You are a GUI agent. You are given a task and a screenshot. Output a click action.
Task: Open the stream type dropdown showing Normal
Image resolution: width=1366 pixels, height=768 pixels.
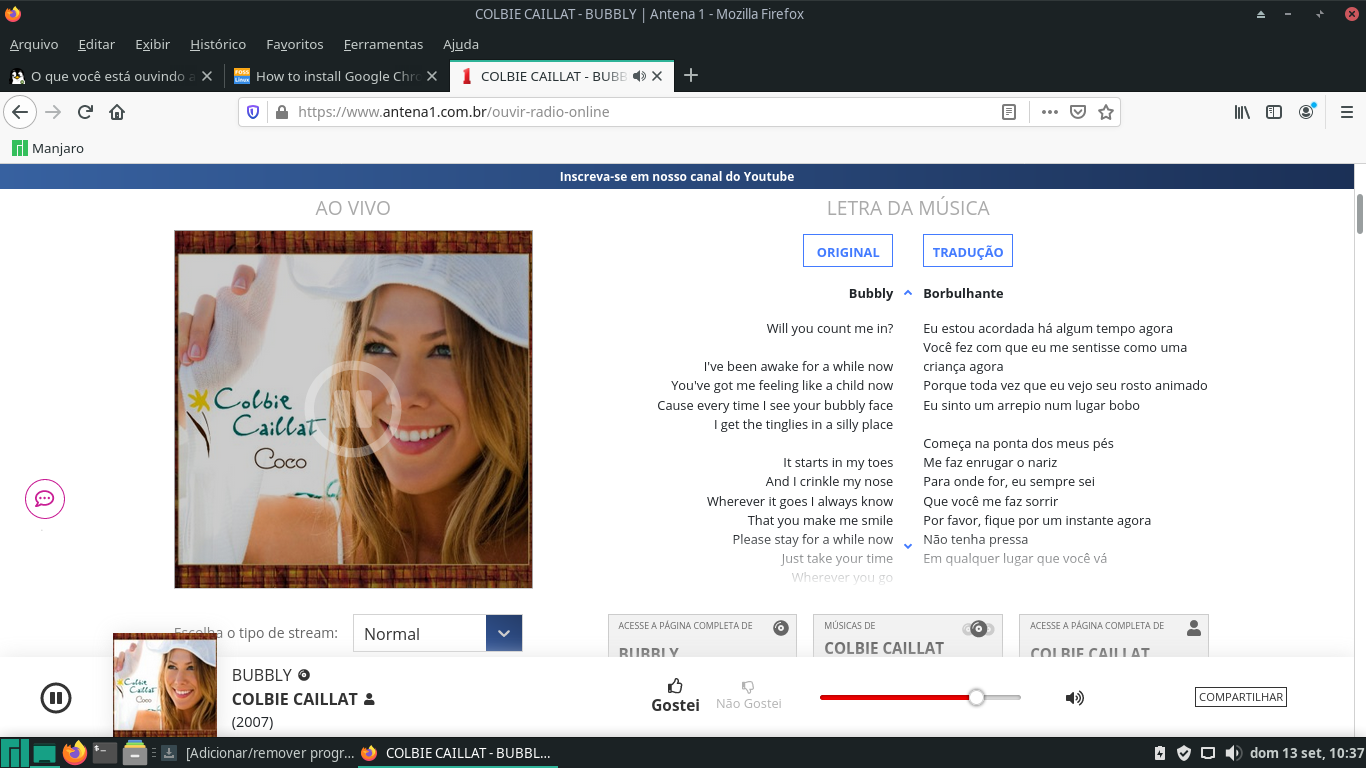(437, 633)
